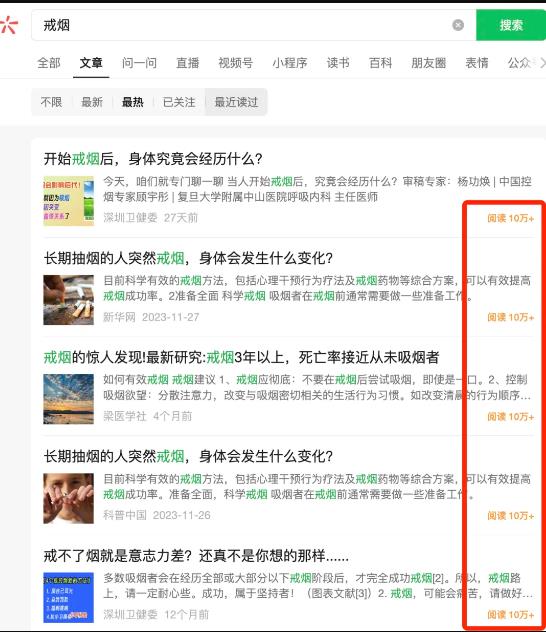Switch to the 全部 tab
The width and height of the screenshot is (546, 632).
(x=49, y=63)
